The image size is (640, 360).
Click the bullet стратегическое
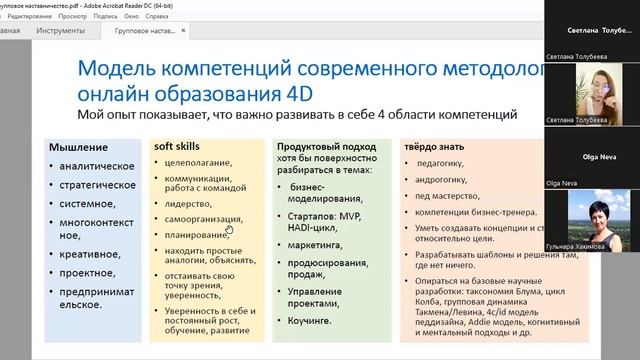point(98,185)
